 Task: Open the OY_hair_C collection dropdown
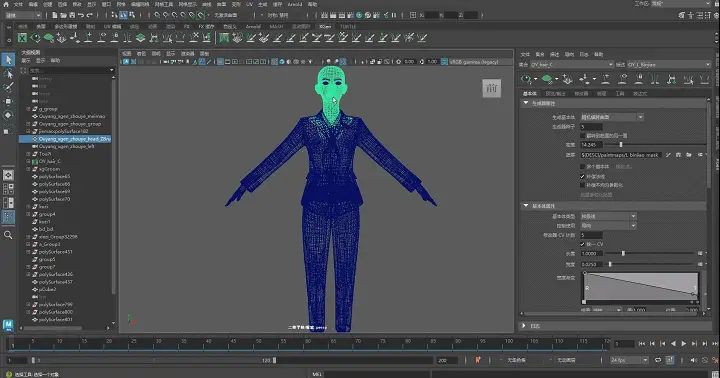[x=572, y=65]
